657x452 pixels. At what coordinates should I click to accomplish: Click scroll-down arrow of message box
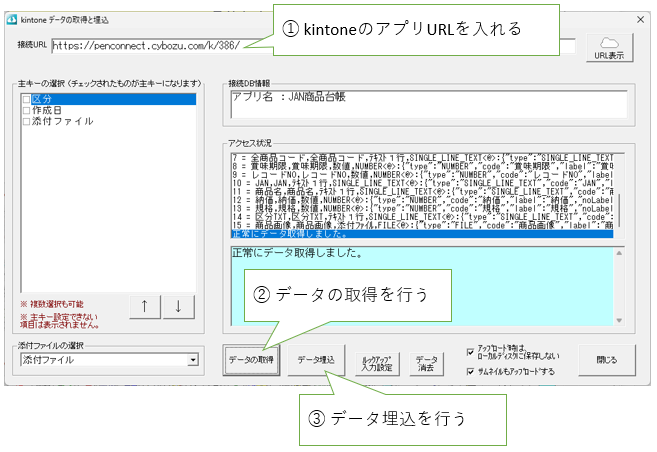pos(619,320)
